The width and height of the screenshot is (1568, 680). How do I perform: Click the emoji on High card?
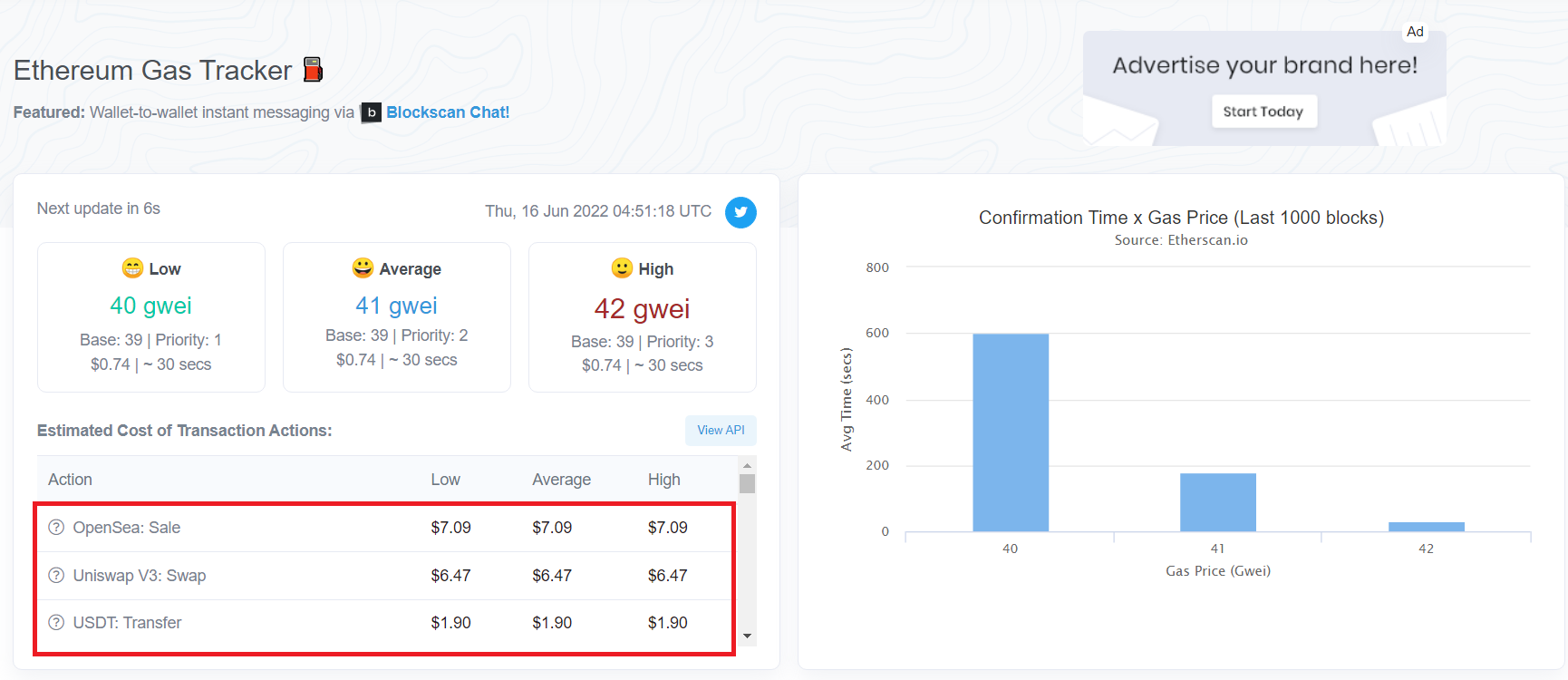[x=622, y=268]
